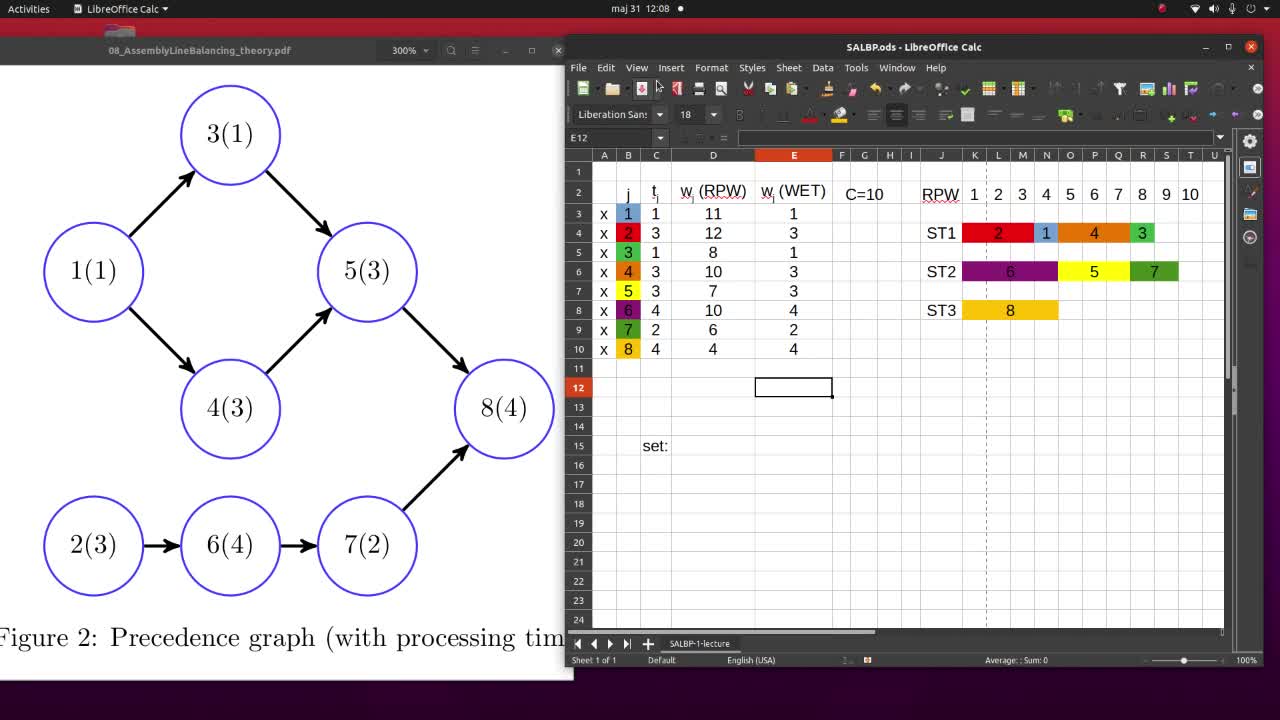The width and height of the screenshot is (1280, 720).
Task: Click the New spreadsheet icon
Action: (583, 89)
